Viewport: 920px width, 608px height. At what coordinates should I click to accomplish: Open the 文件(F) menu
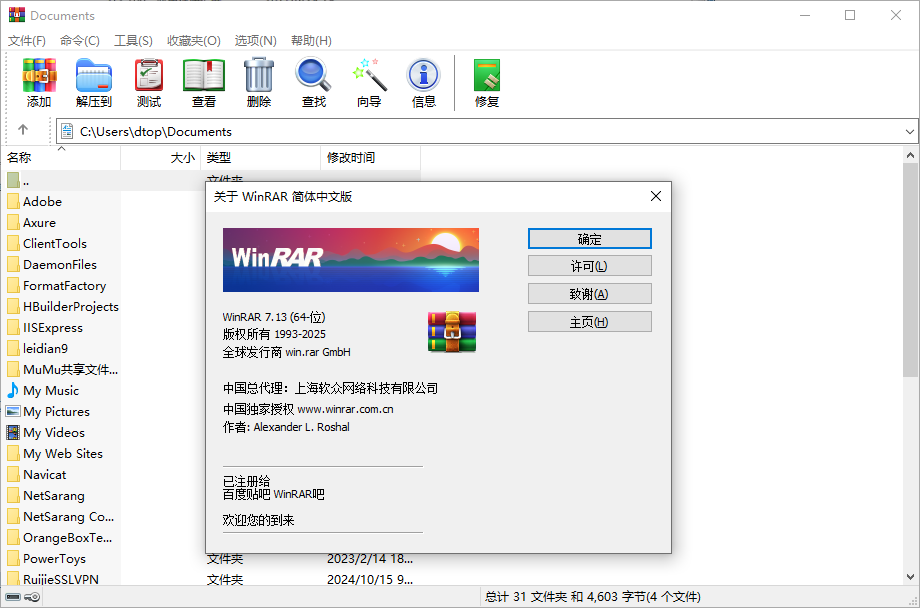(26, 40)
